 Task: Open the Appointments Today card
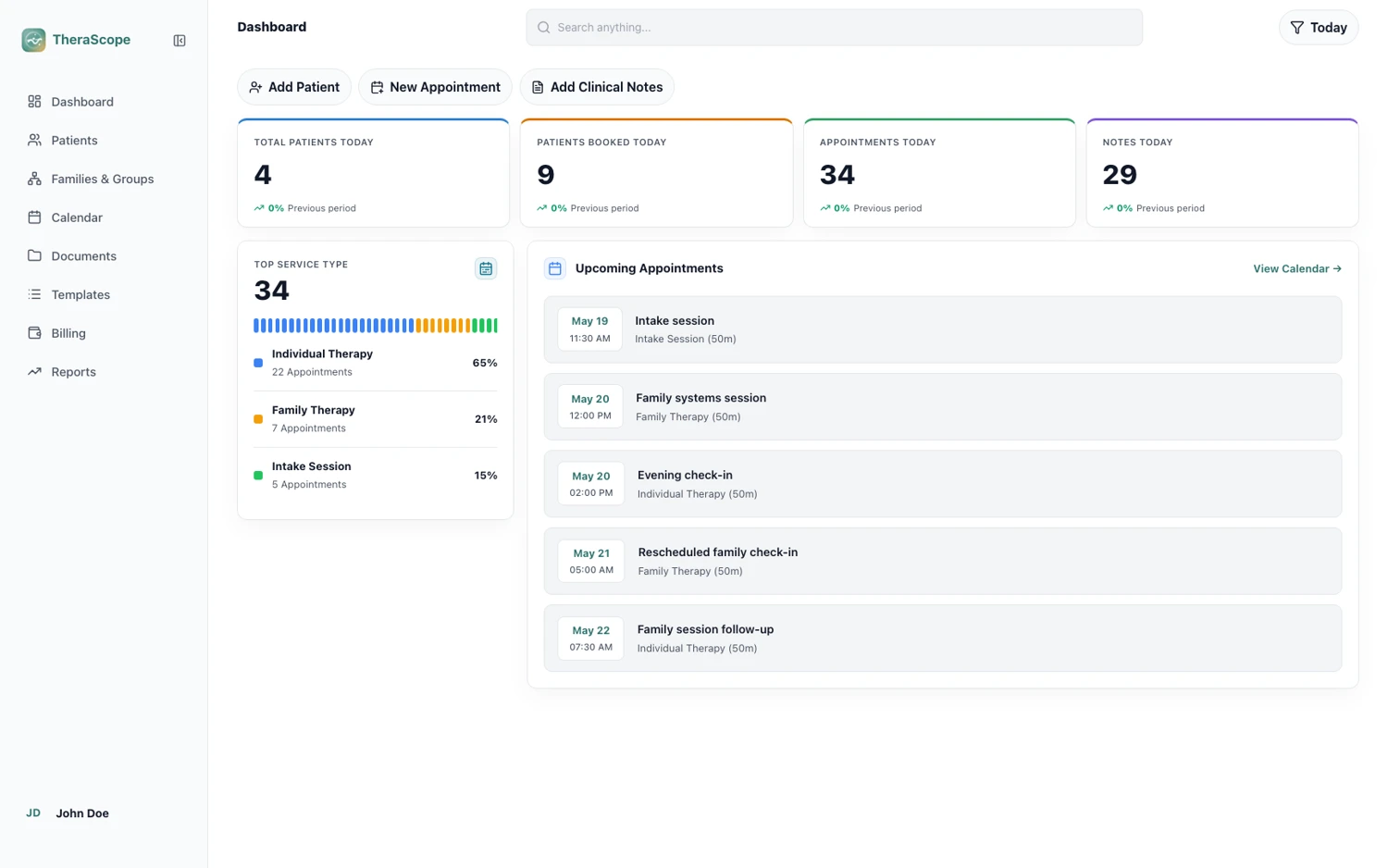(939, 173)
